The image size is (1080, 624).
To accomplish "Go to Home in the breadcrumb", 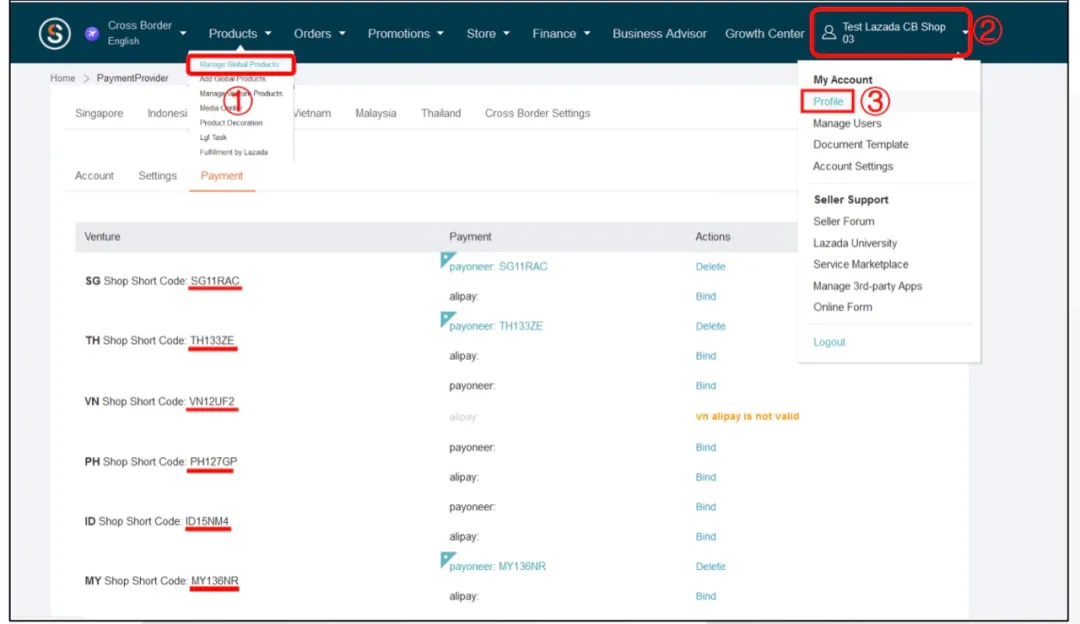I will pos(62,78).
